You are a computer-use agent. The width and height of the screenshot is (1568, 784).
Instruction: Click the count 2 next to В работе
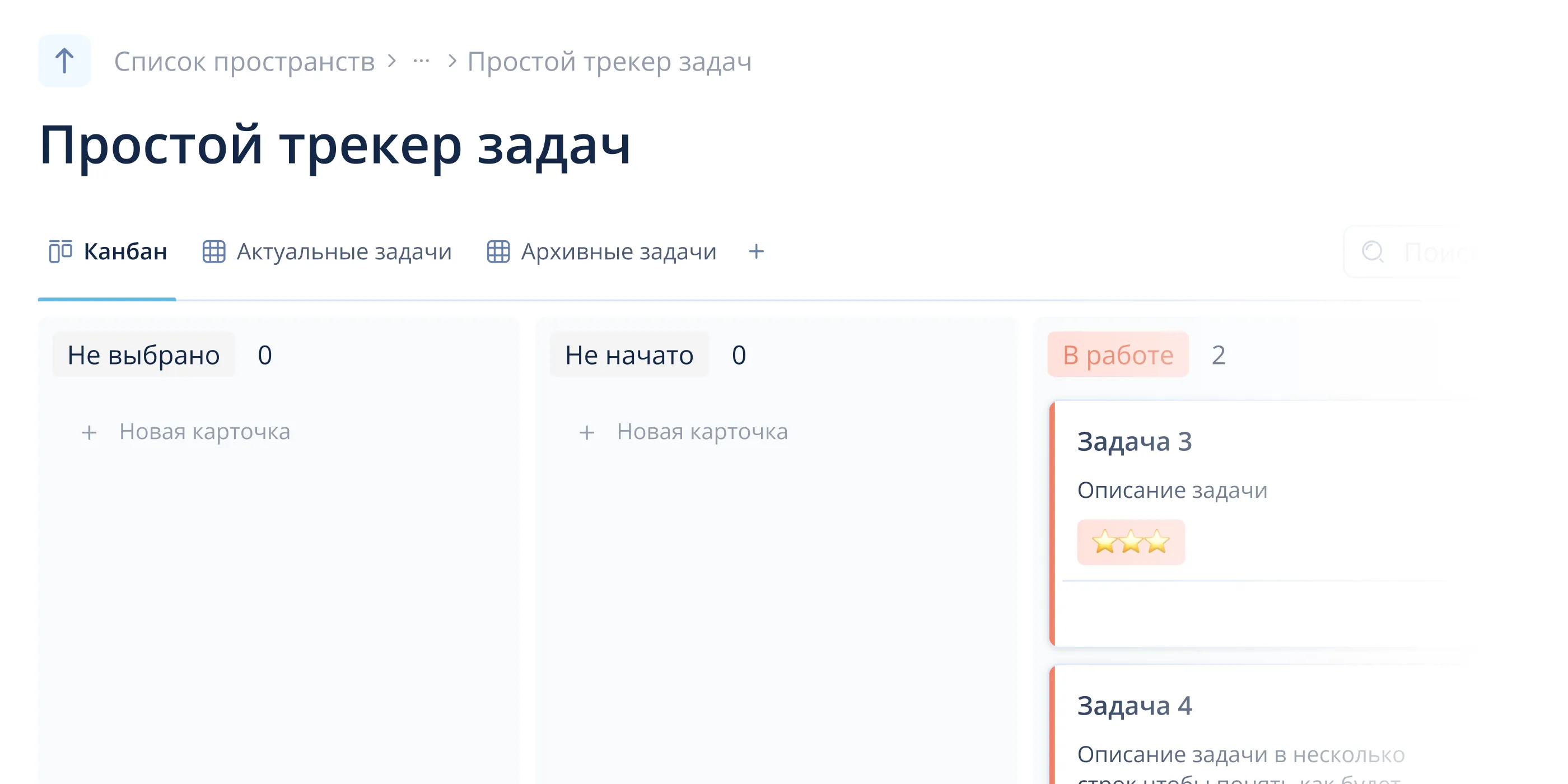click(x=1219, y=355)
